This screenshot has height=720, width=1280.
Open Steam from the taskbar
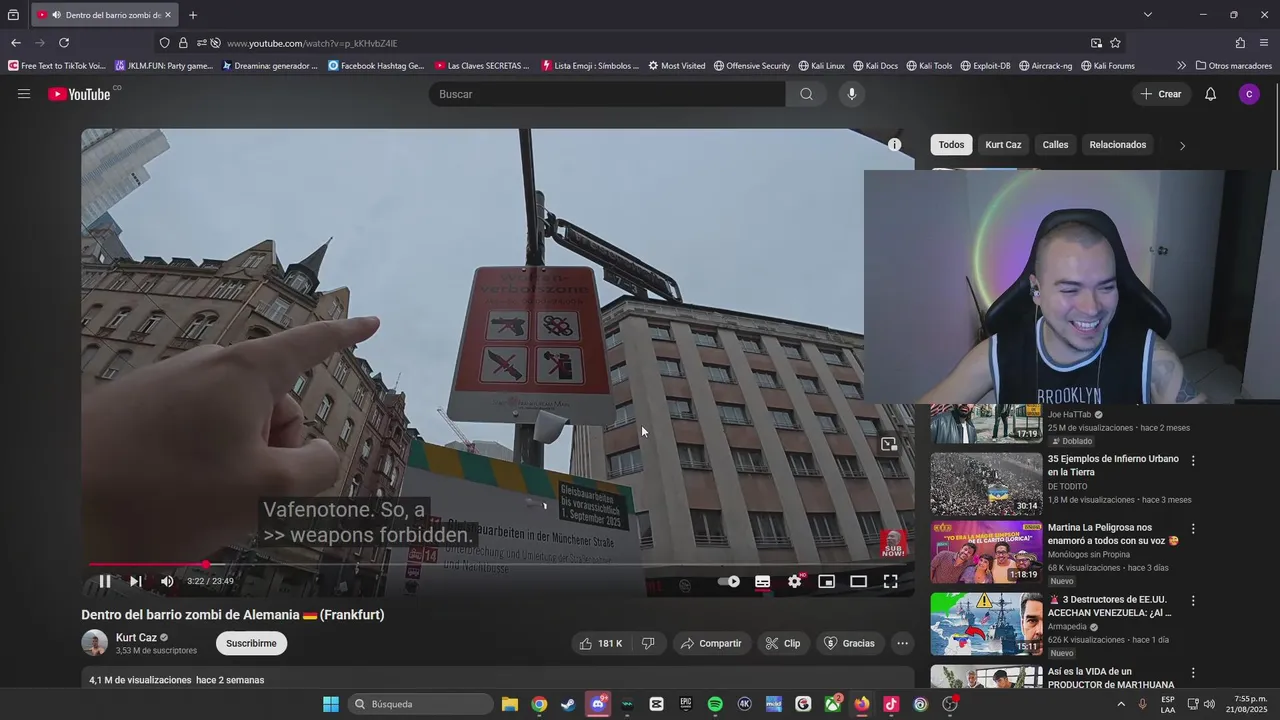click(568, 704)
